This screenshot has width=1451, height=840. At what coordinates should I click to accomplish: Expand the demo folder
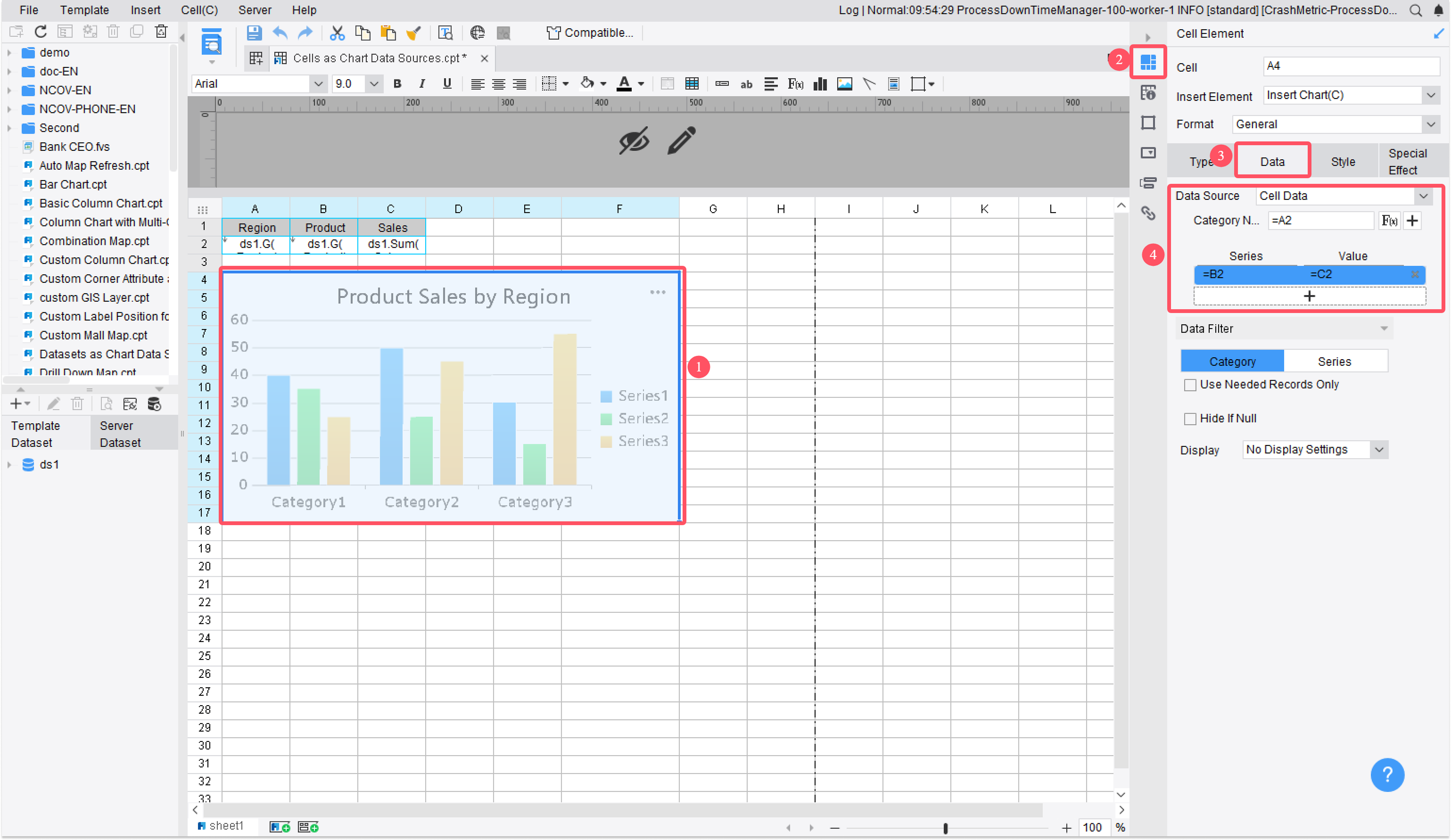point(9,52)
